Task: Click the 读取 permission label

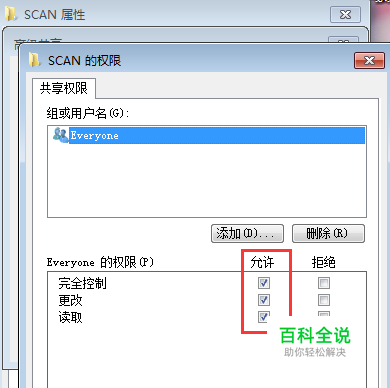Action: (x=70, y=317)
